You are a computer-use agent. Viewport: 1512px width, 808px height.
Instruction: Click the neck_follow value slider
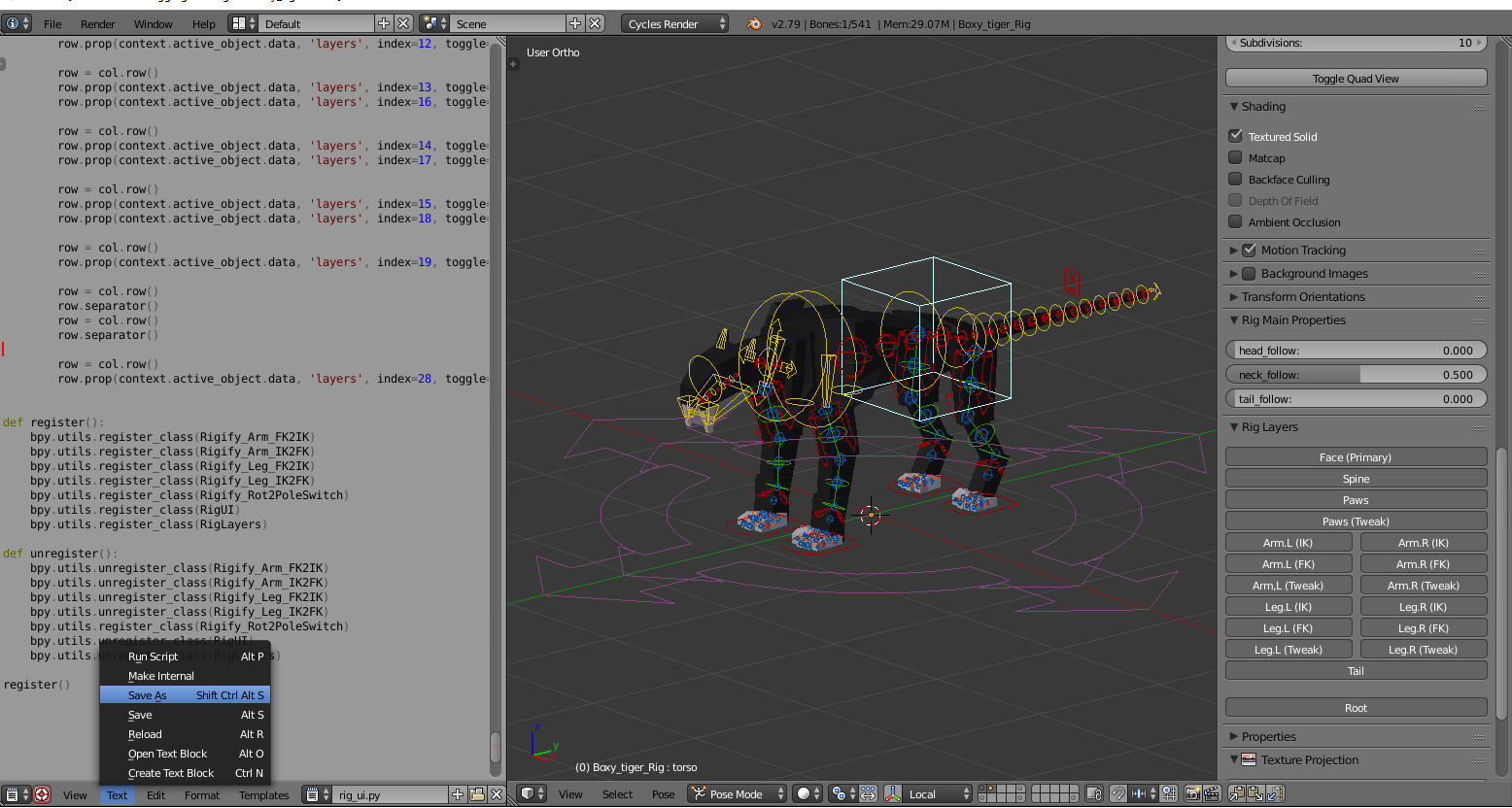[x=1356, y=374]
